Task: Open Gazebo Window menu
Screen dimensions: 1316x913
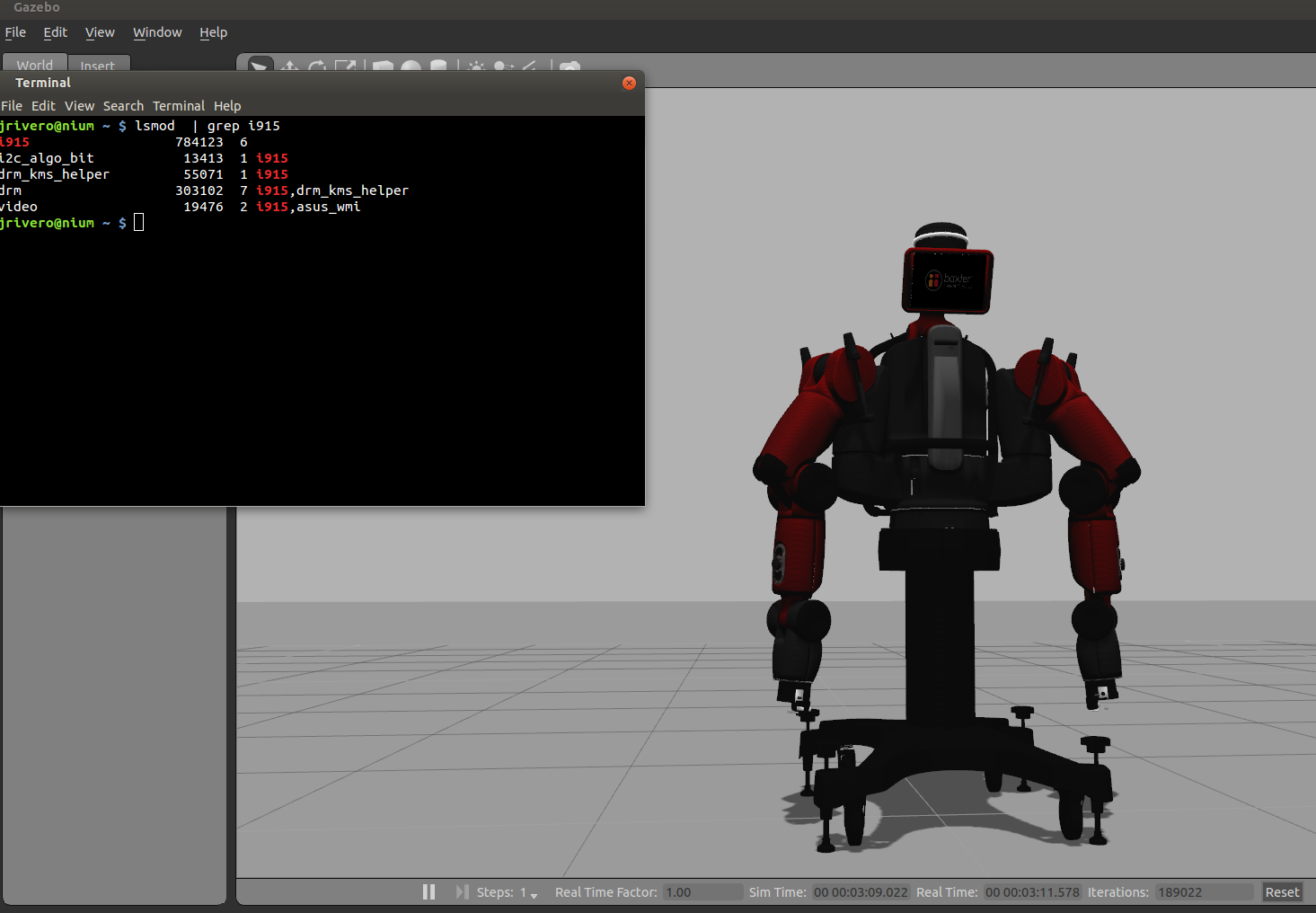Action: pos(157,32)
